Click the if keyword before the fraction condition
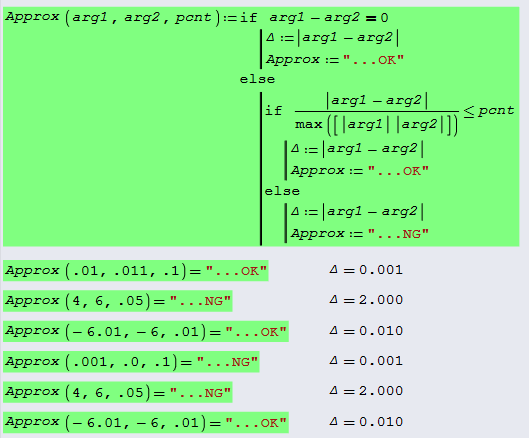The image size is (529, 438). (273, 111)
